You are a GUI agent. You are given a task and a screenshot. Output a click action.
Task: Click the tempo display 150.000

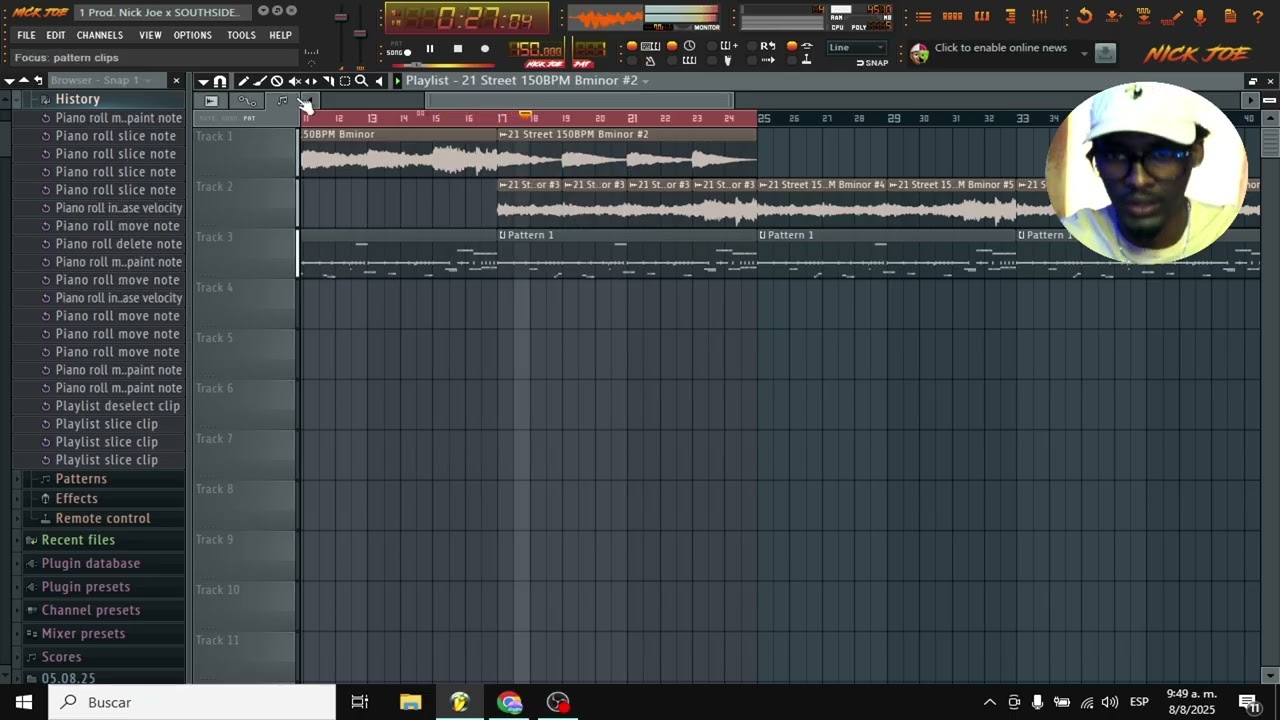(x=536, y=50)
